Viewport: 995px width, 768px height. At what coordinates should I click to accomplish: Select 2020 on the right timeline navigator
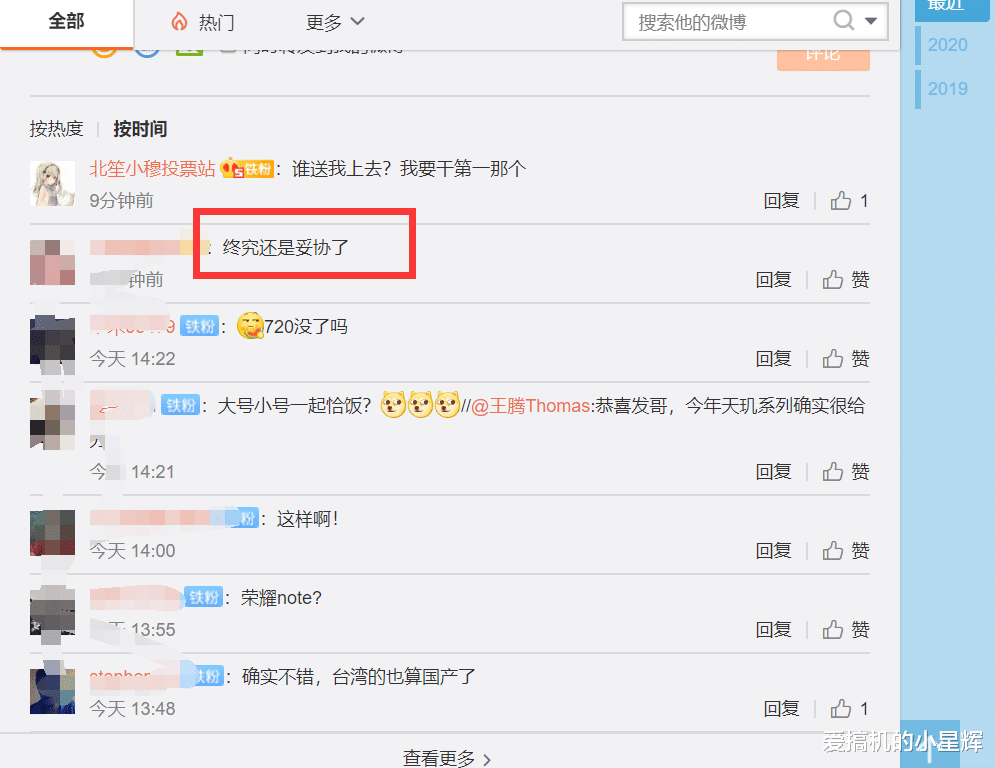948,44
